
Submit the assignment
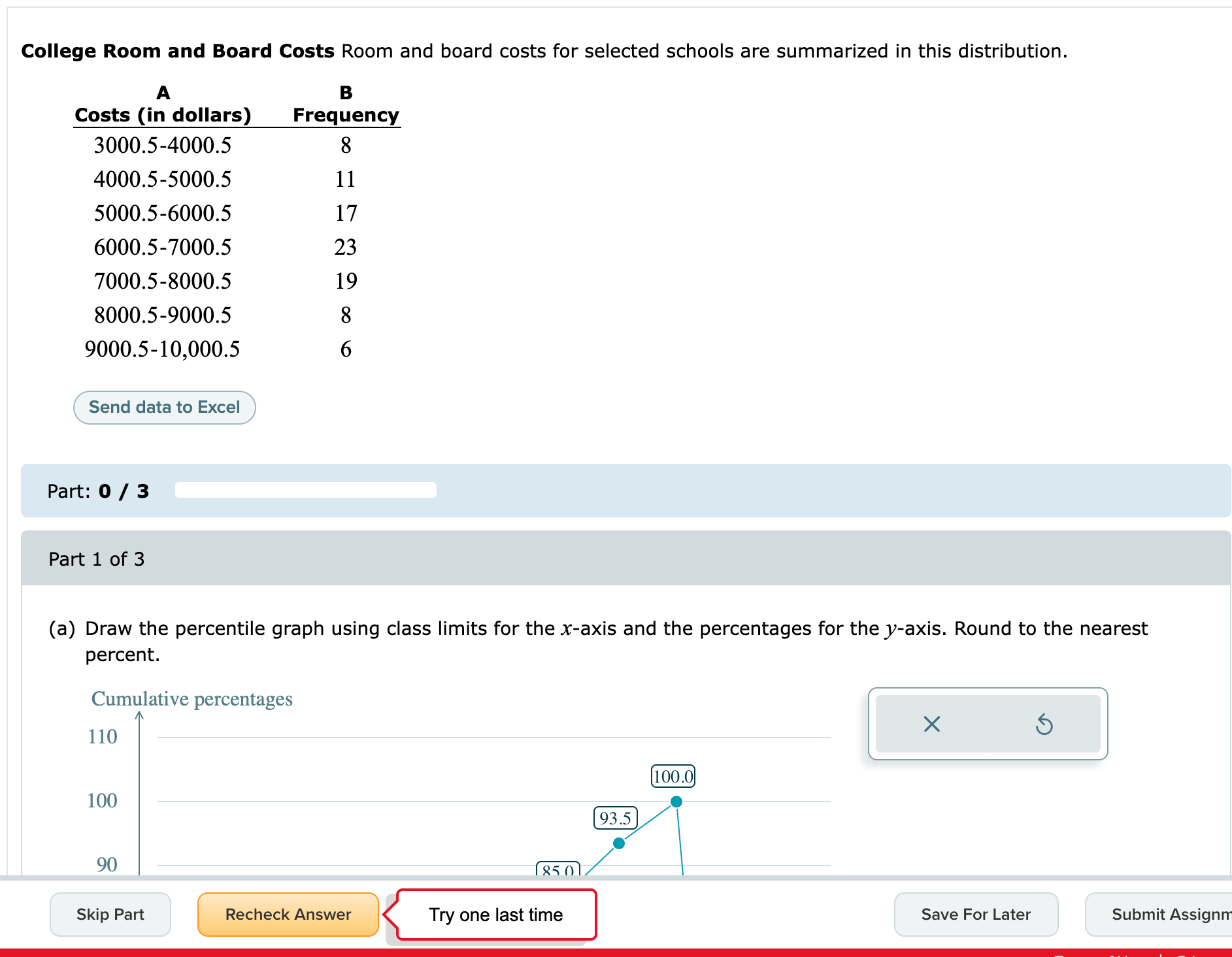pyautogui.click(x=1159, y=915)
